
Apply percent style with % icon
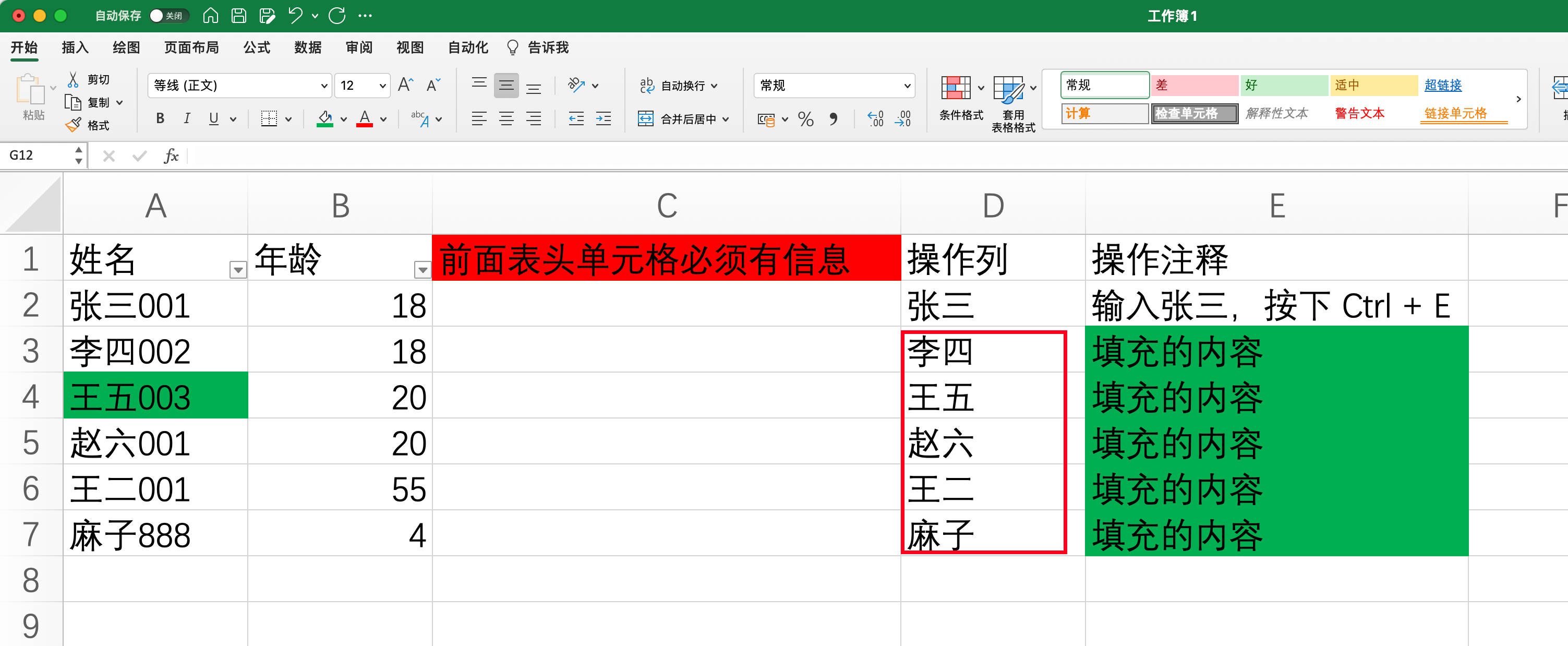pos(805,119)
